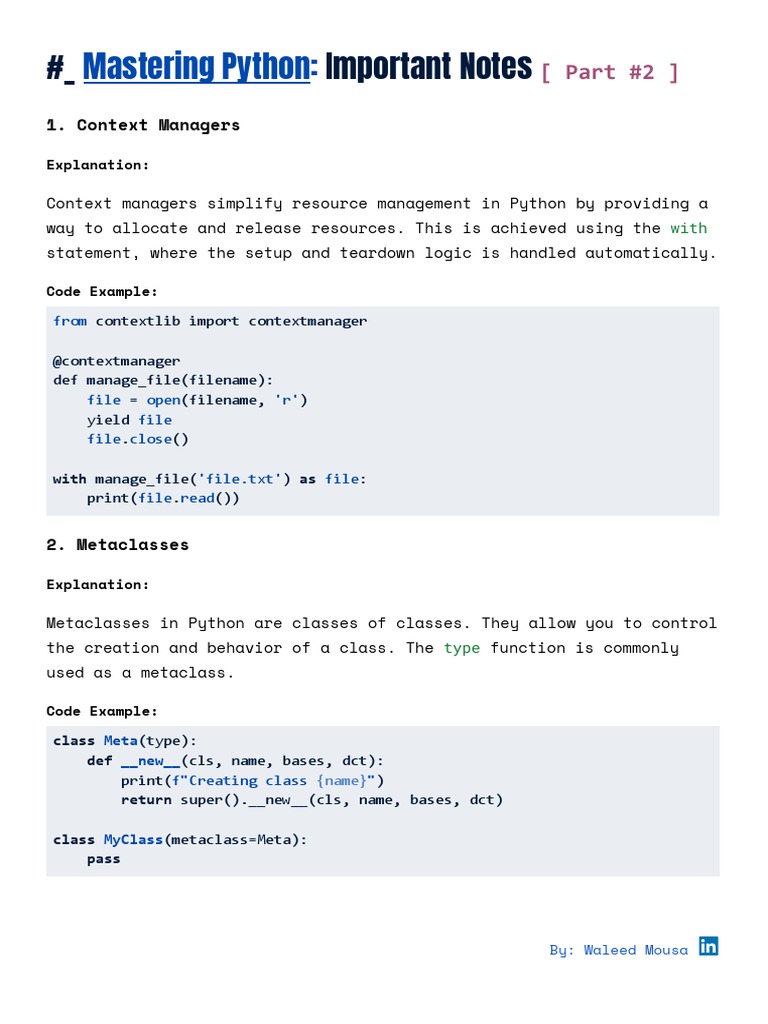Click the 'yield file' line in the code
Viewport: 768px width, 1024px height.
pyautogui.click(x=129, y=420)
